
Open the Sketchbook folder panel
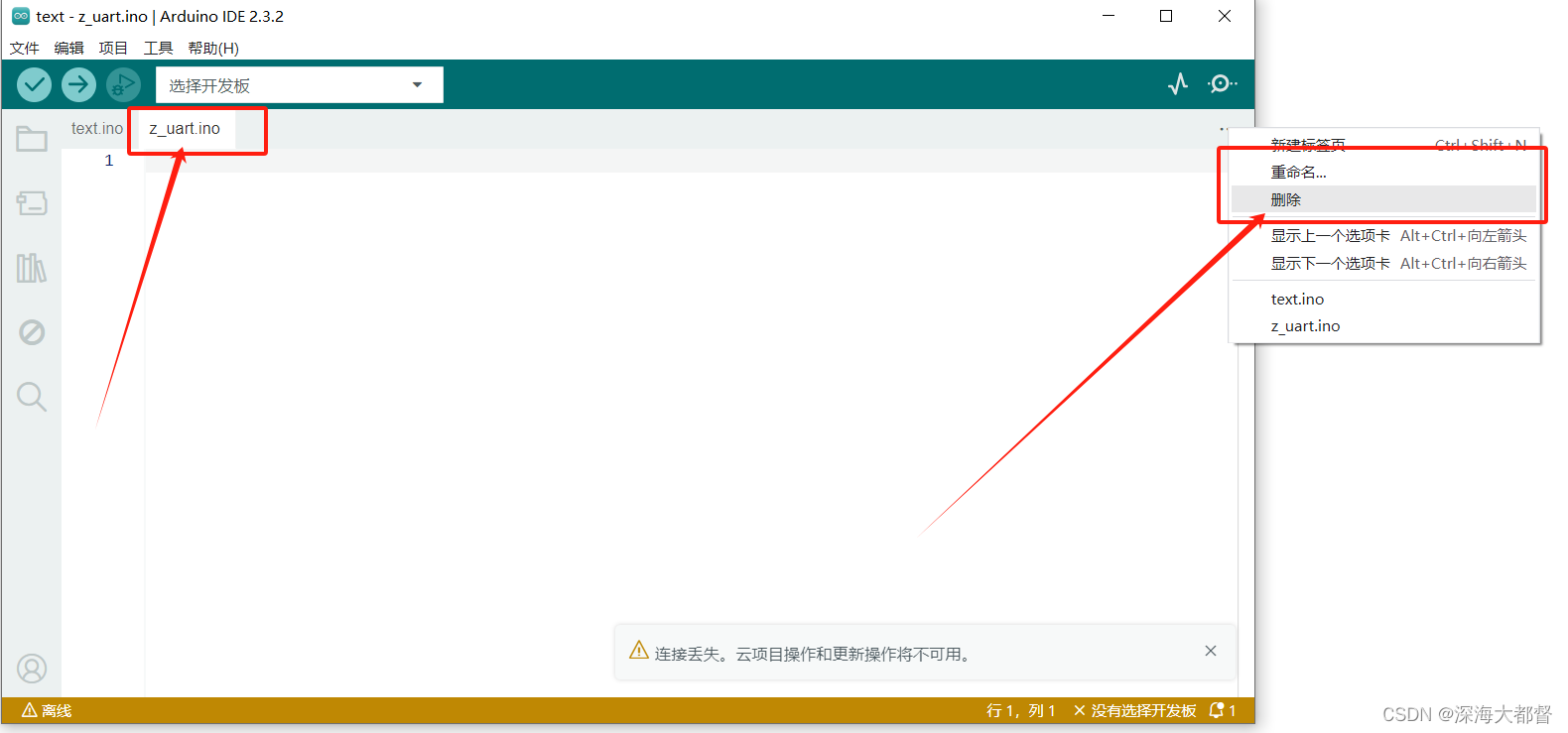coord(32,139)
